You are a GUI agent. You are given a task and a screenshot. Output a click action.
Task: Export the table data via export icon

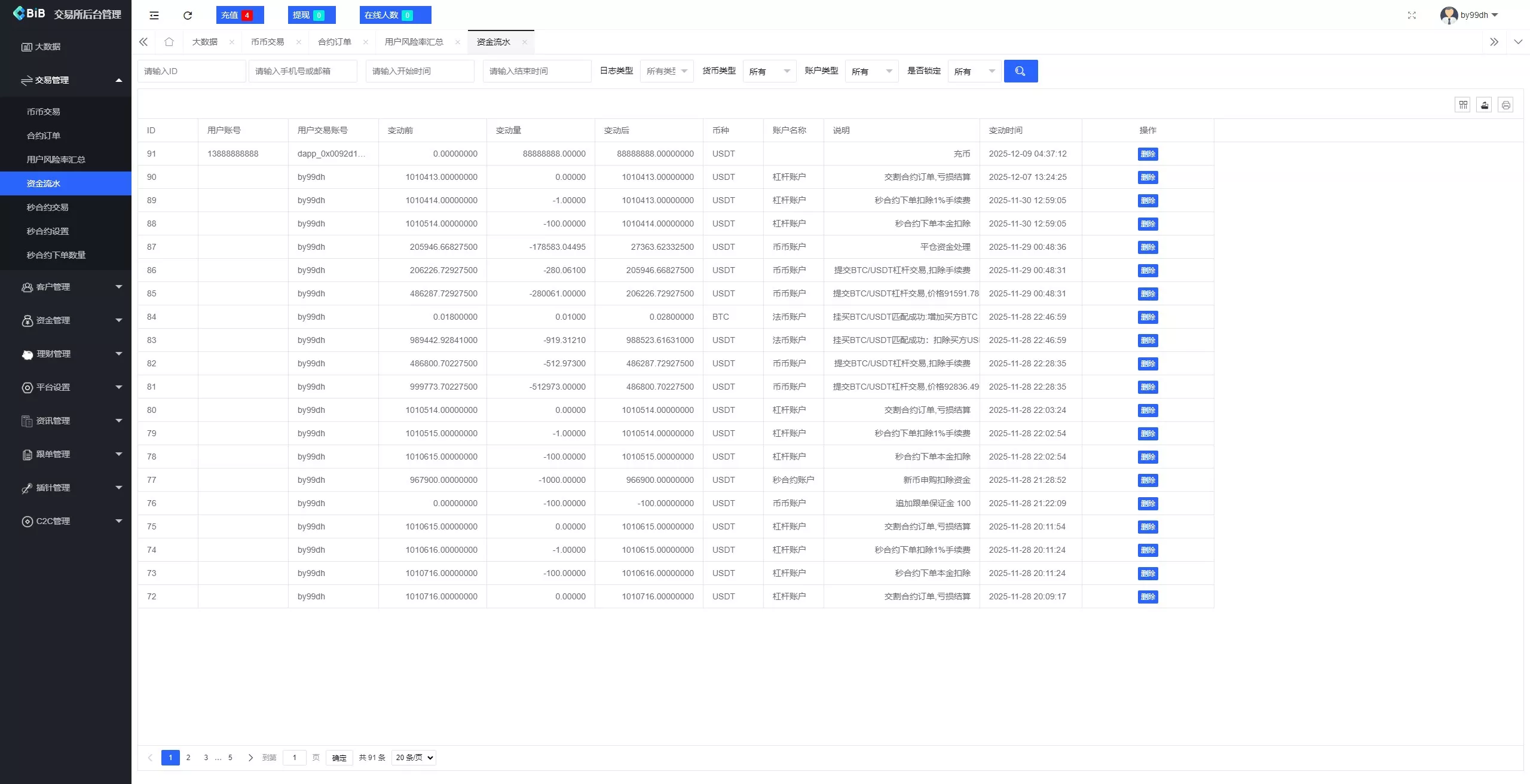tap(1485, 105)
